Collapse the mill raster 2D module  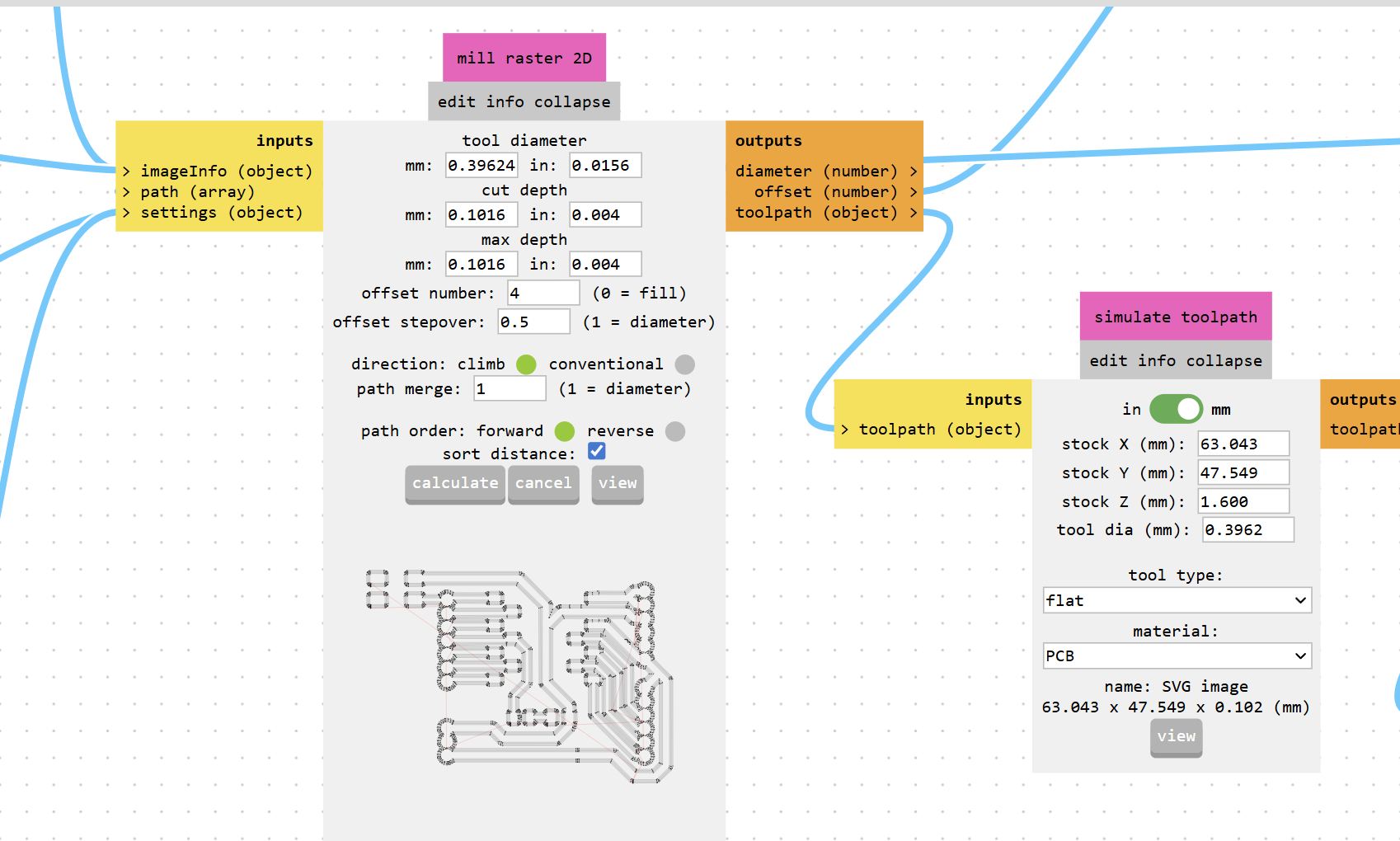click(572, 101)
